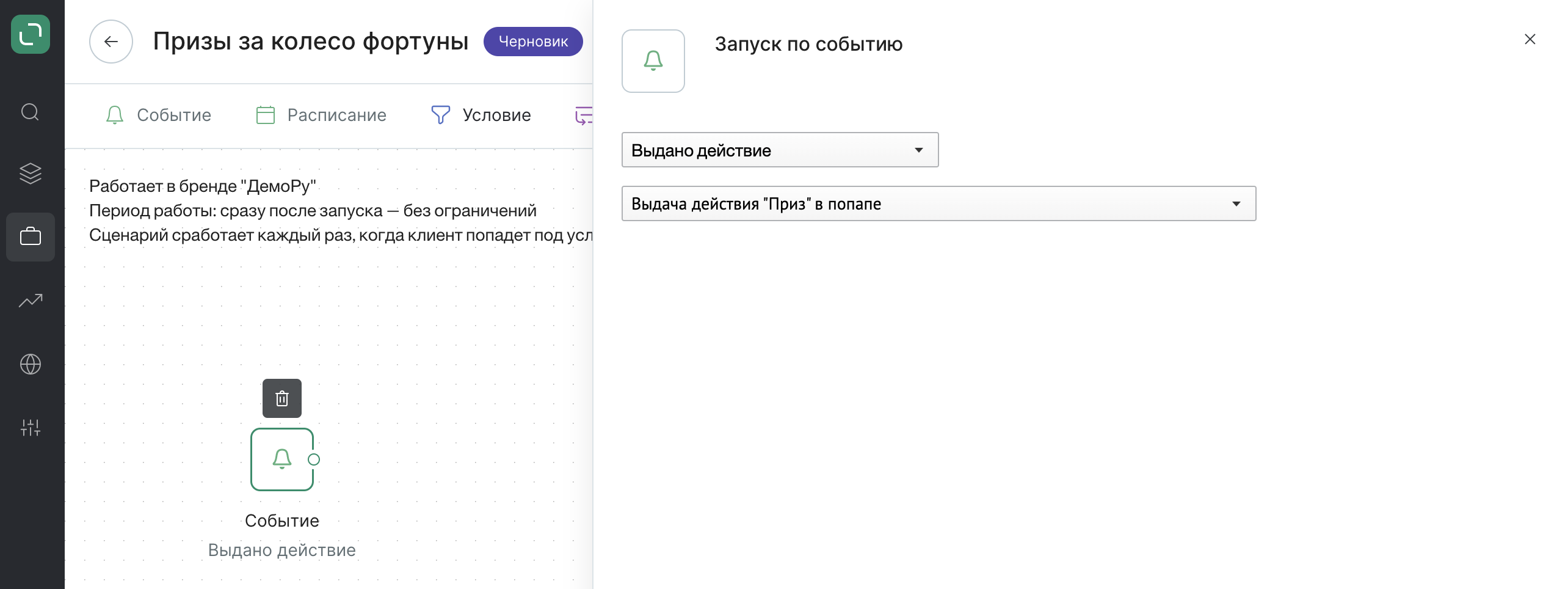This screenshot has width=1568, height=589.
Task: Go back with the arrow button
Action: (111, 42)
